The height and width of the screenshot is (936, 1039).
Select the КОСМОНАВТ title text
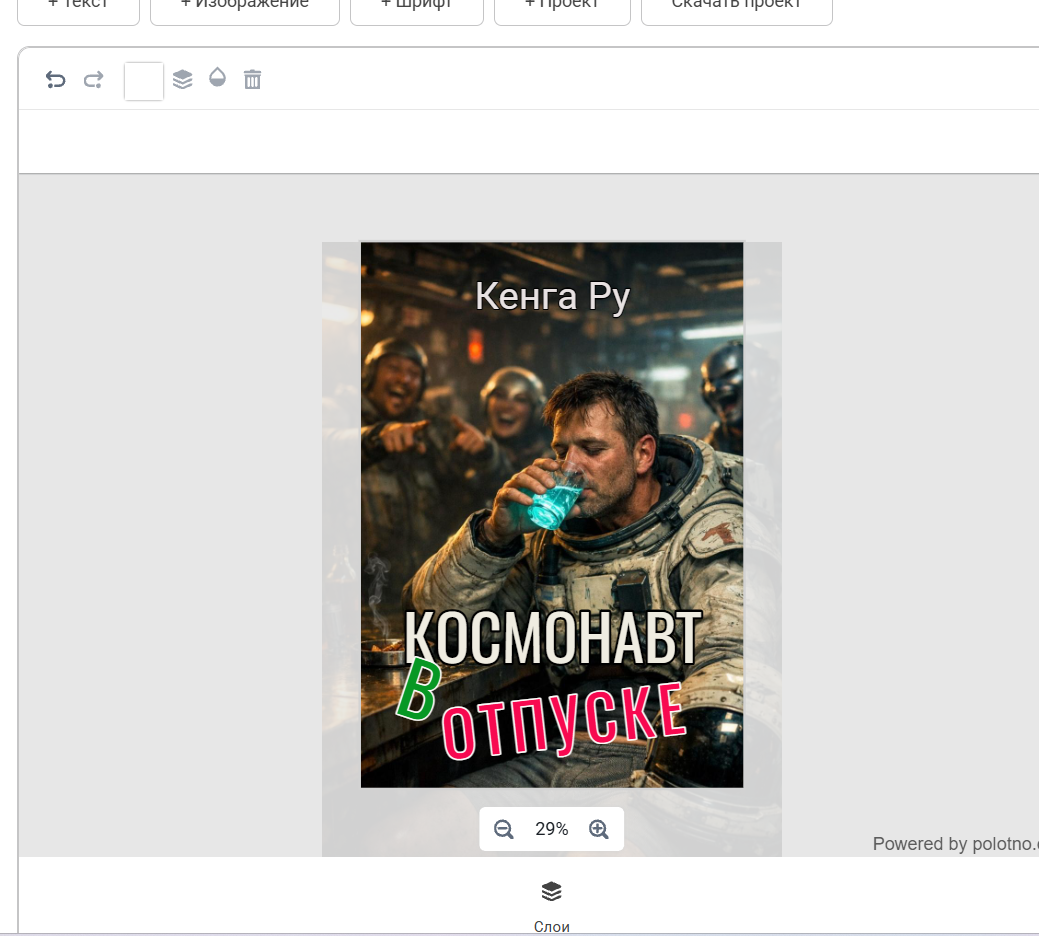click(x=553, y=637)
